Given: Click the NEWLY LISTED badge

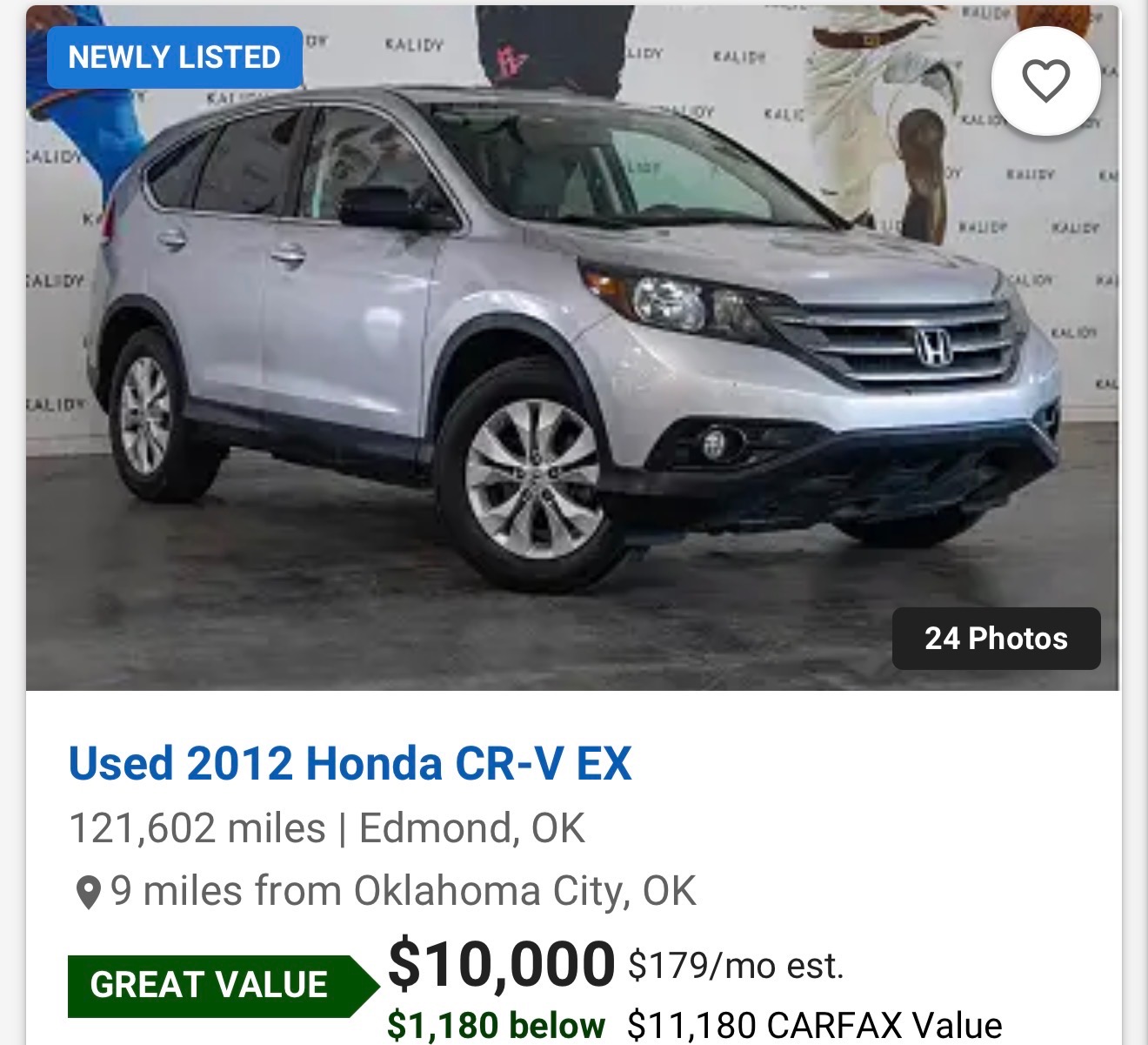Looking at the screenshot, I should click(175, 57).
